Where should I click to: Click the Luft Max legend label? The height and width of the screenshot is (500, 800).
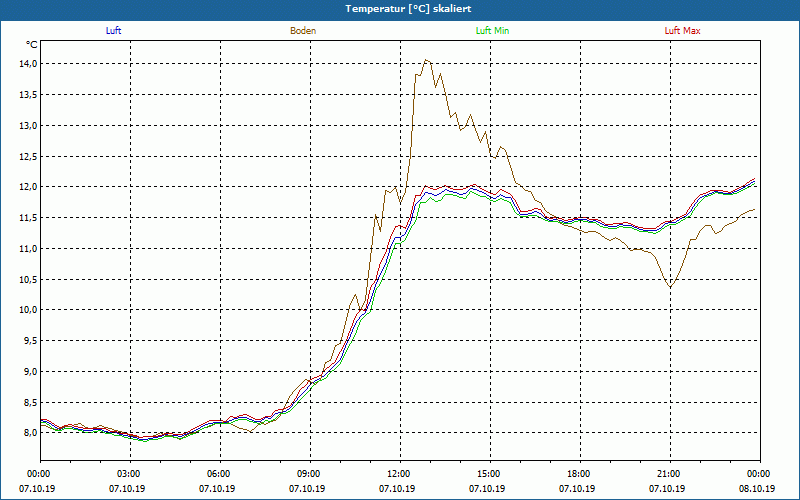click(x=682, y=31)
